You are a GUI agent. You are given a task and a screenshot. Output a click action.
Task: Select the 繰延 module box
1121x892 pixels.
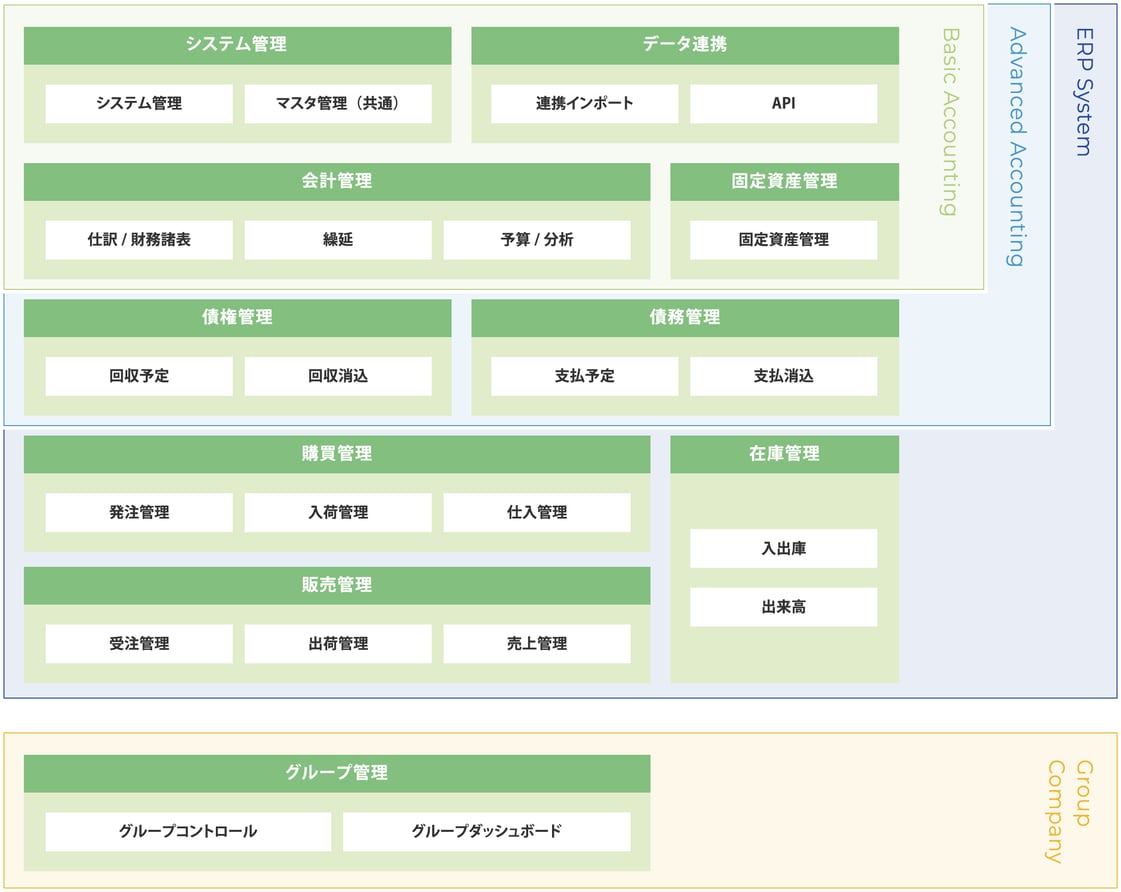[x=338, y=240]
